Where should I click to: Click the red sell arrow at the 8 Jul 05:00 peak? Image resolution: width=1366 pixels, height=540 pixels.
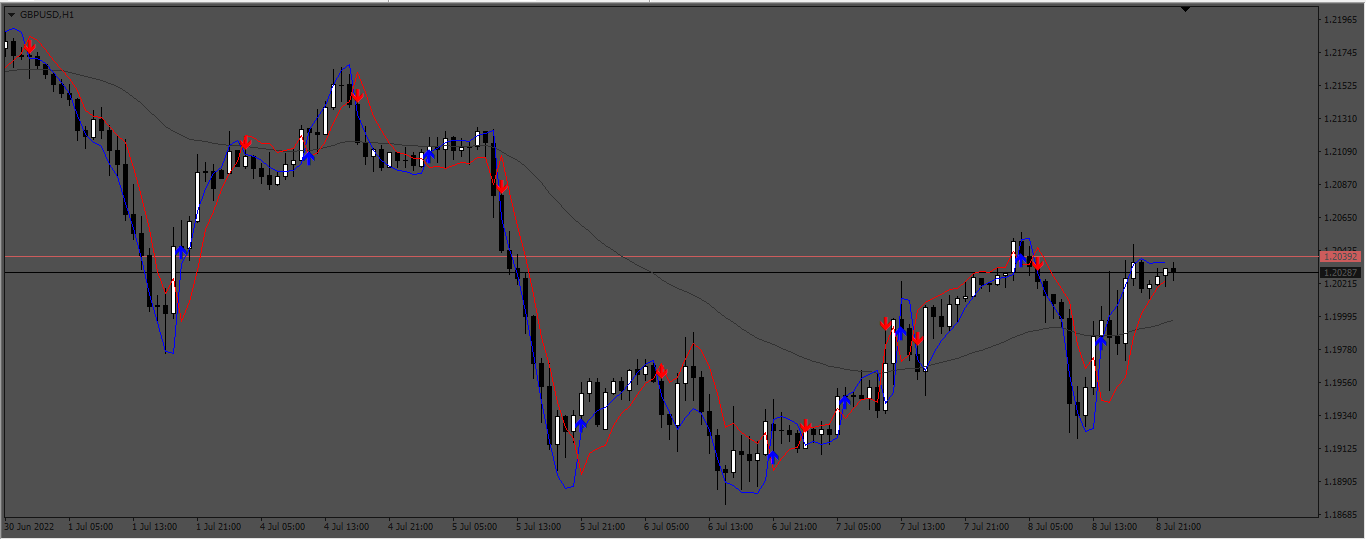tap(1037, 262)
